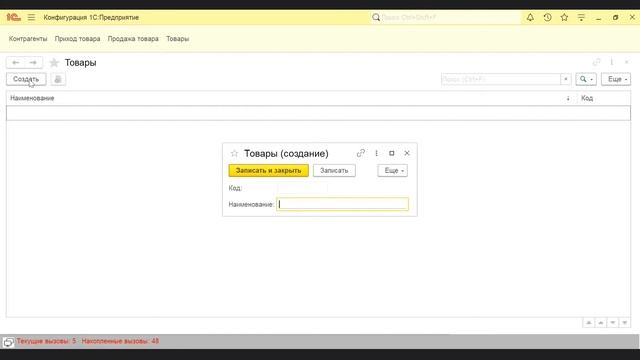The width and height of the screenshot is (640, 360).
Task: Go back with the left arrow
Action: coord(16,62)
